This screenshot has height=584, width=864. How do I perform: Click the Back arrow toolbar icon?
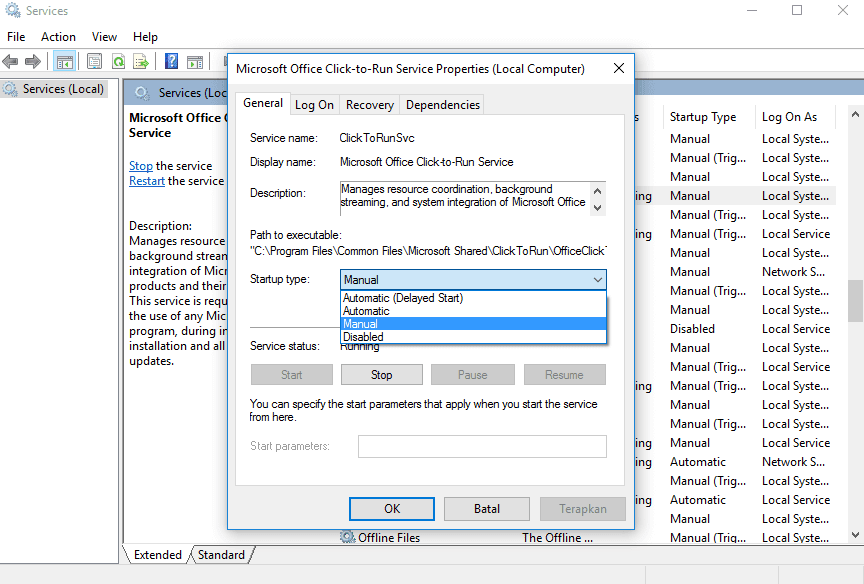click(10, 61)
